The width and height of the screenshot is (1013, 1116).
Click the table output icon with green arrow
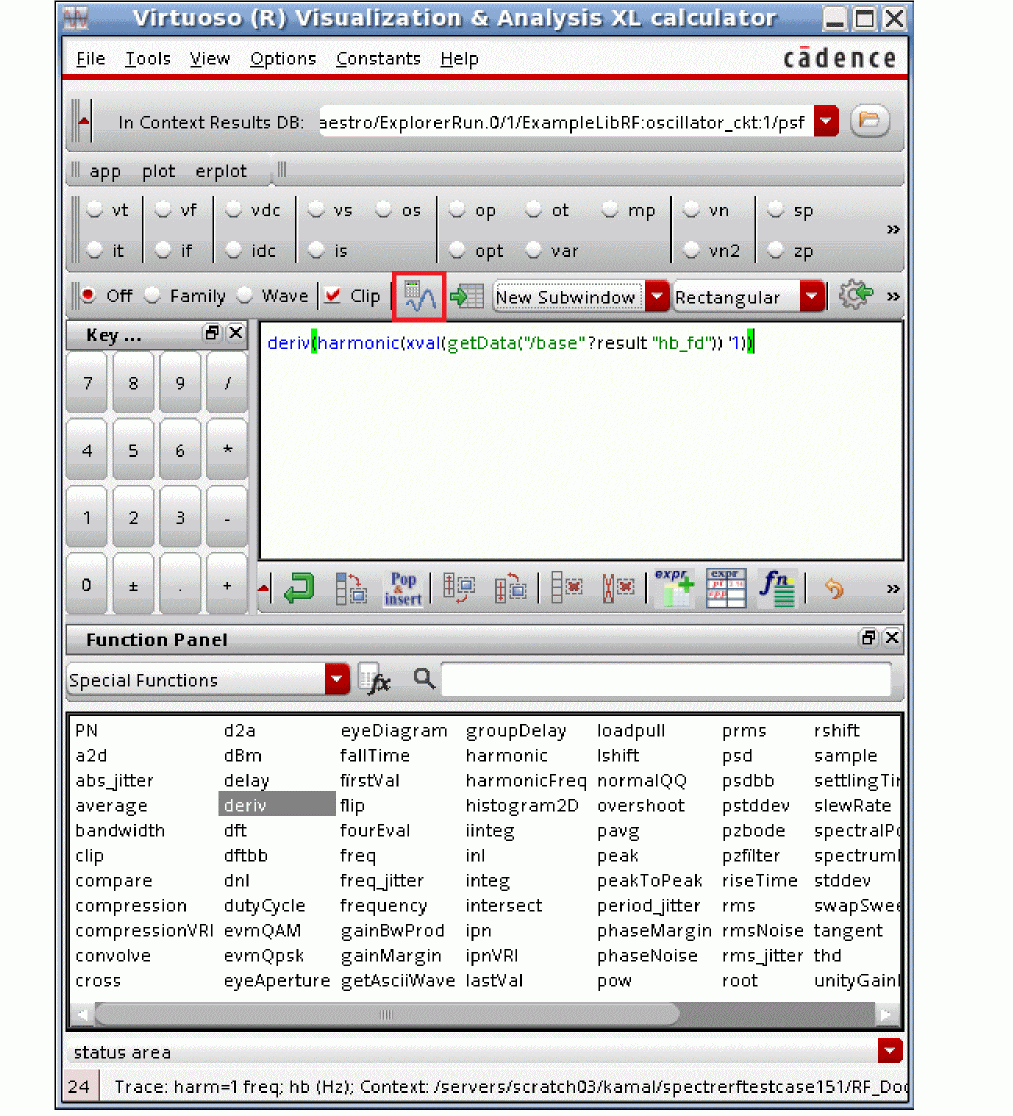pyautogui.click(x=466, y=297)
